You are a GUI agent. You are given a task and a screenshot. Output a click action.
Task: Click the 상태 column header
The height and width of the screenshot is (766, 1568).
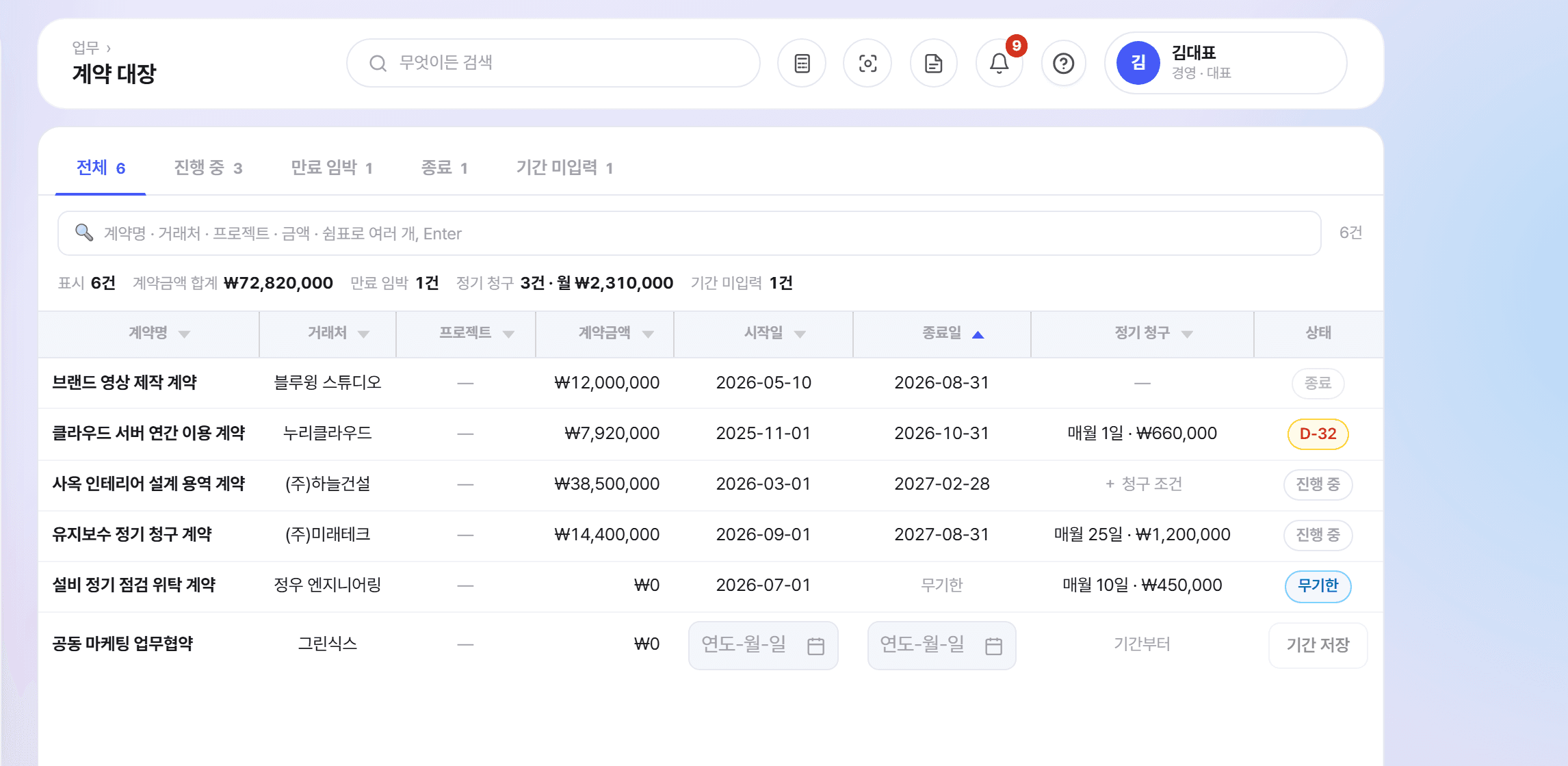coord(1318,333)
